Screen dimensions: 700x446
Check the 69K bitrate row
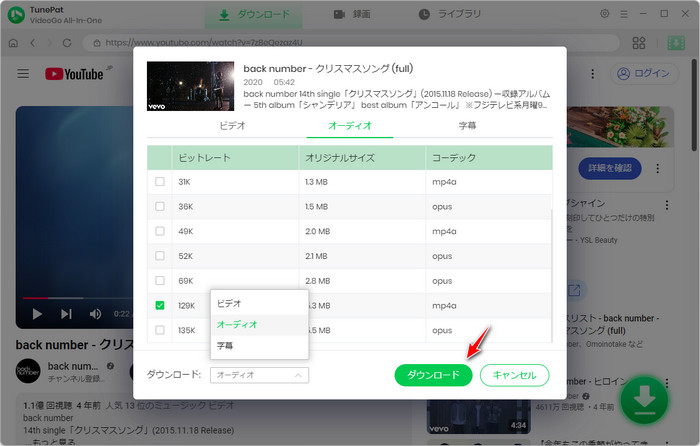click(x=160, y=281)
